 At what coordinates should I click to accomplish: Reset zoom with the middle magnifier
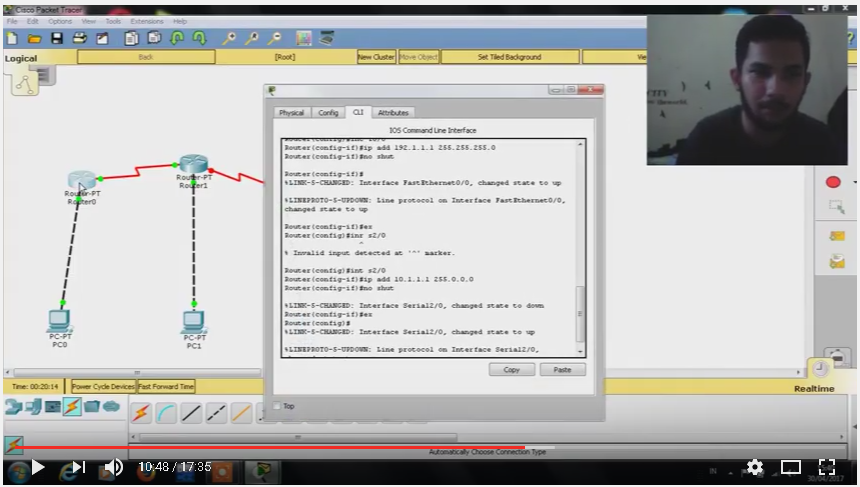252,38
